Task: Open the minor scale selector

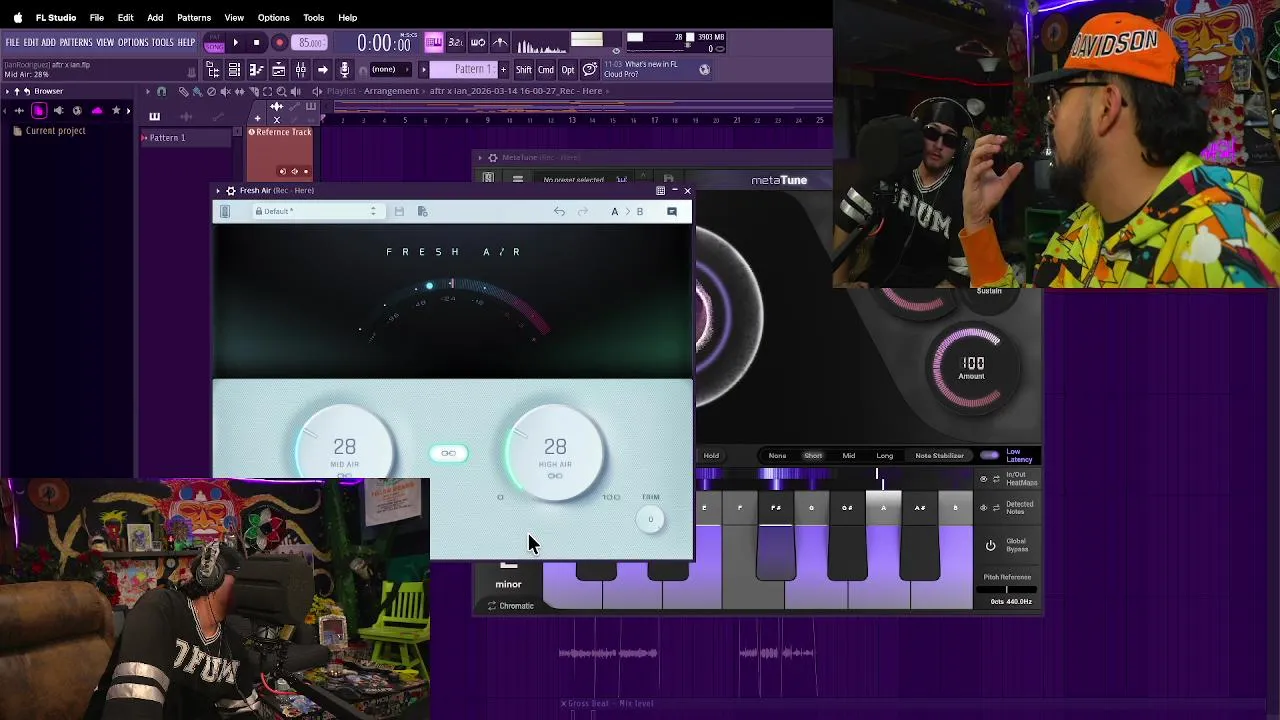Action: point(508,584)
